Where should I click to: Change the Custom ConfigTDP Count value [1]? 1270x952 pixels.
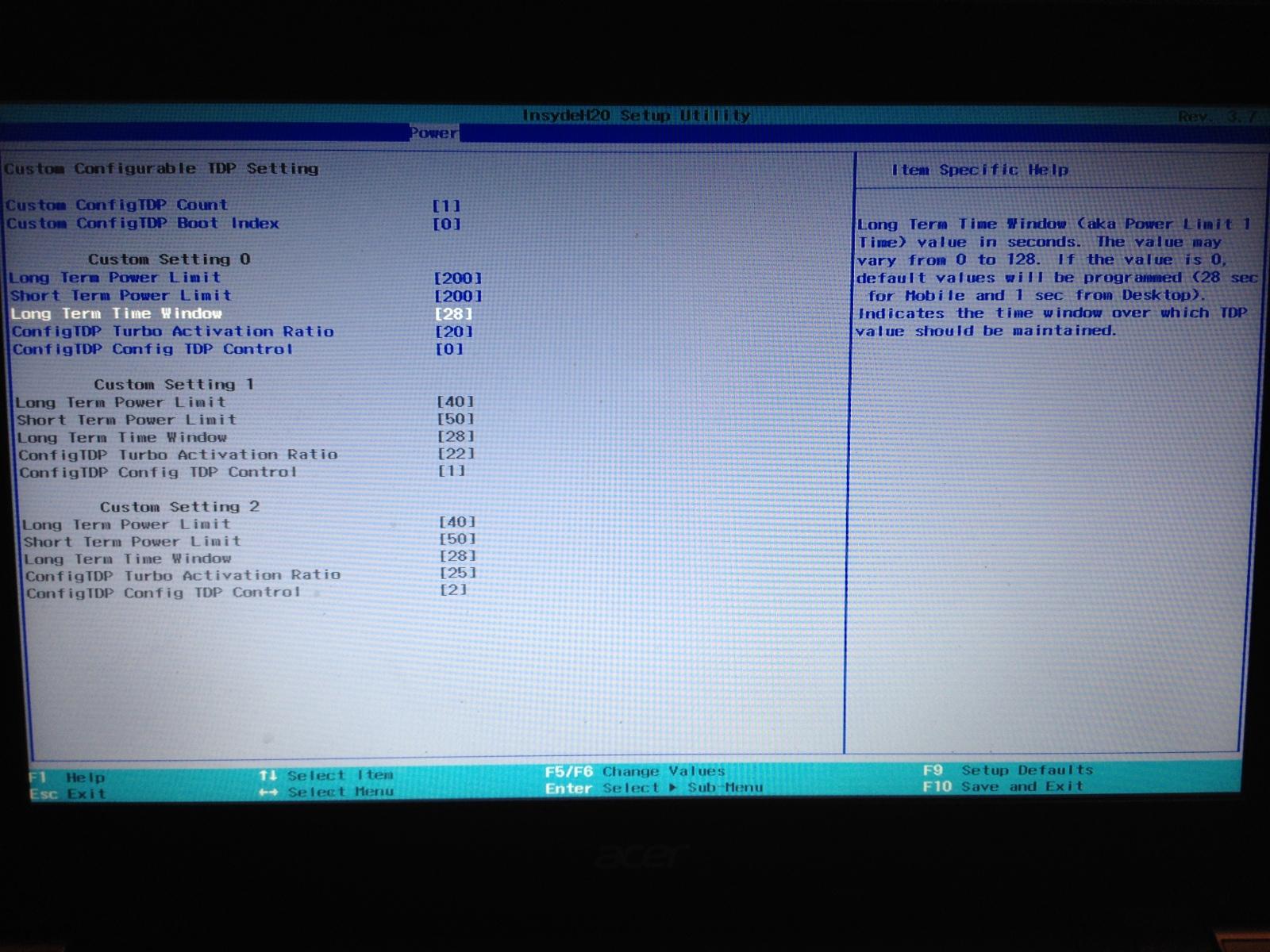coord(446,205)
